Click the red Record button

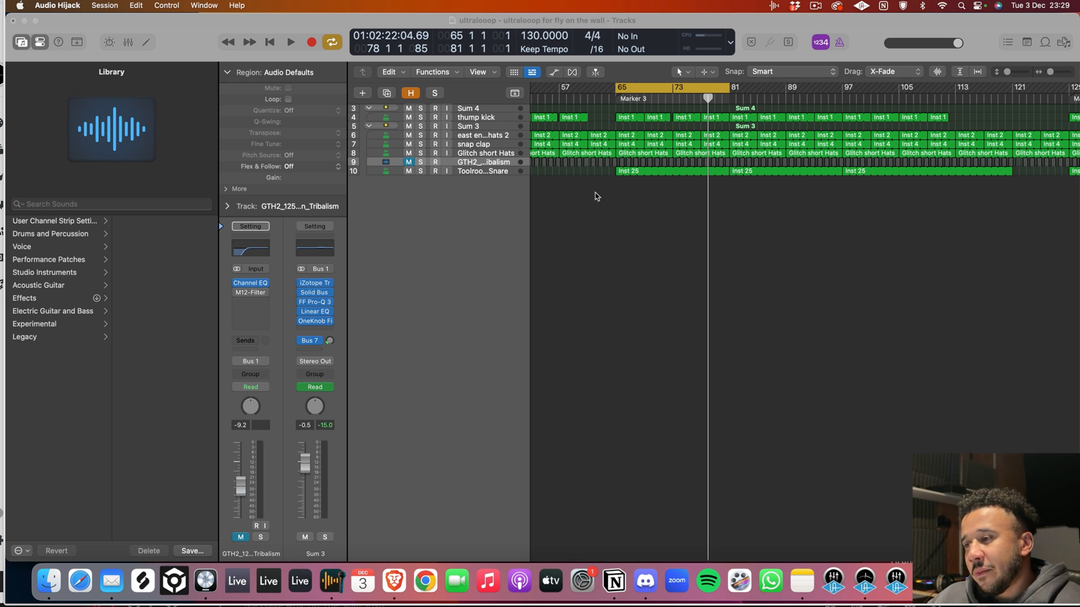pos(311,42)
